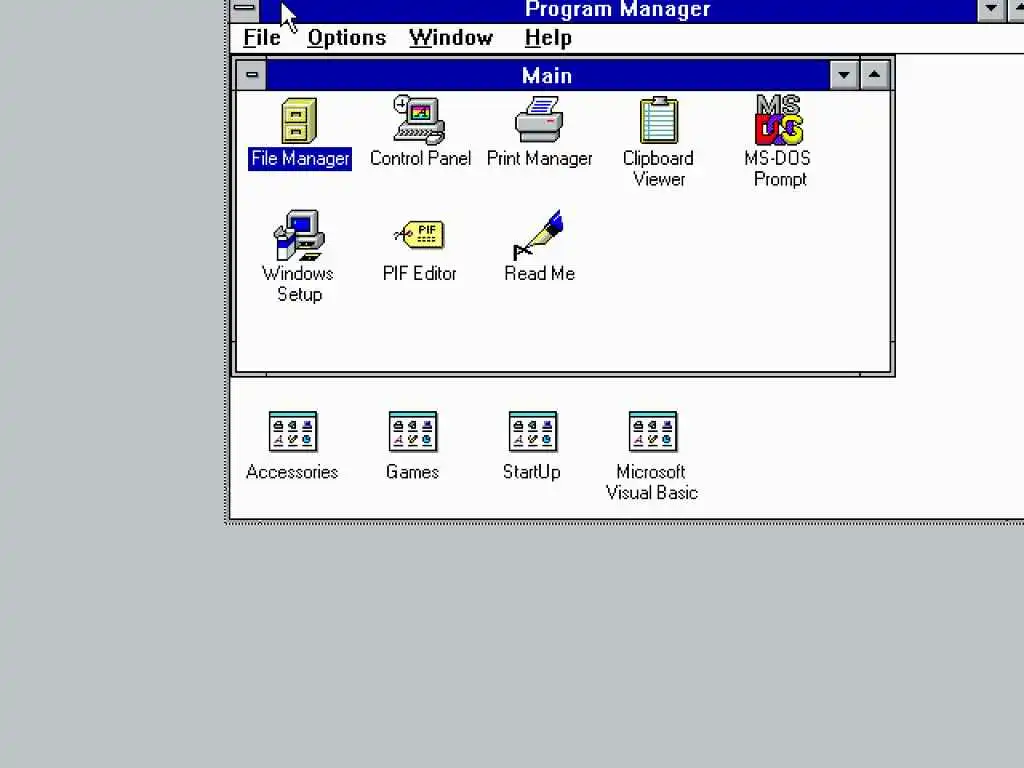The height and width of the screenshot is (768, 1024).
Task: Click the 'StartUp' group label
Action: point(532,472)
